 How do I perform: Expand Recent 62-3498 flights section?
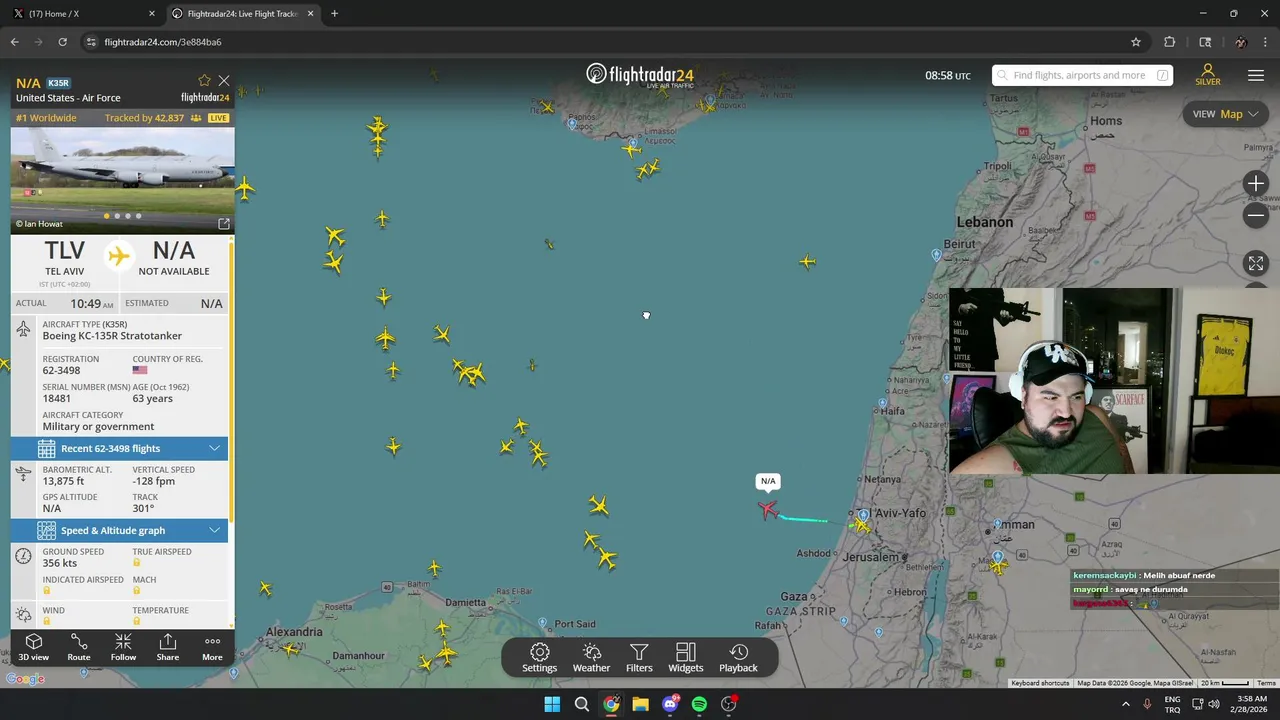pyautogui.click(x=119, y=448)
